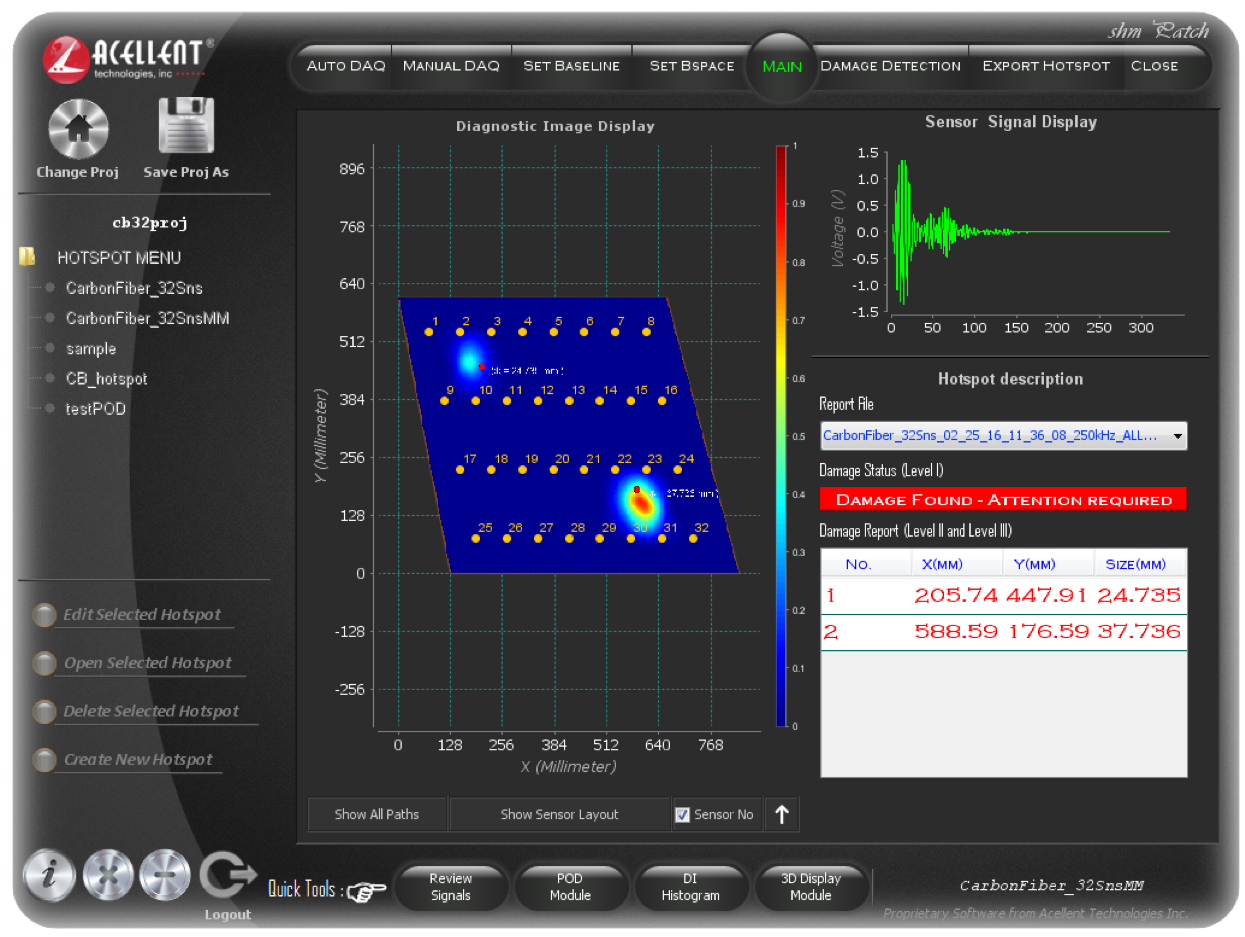Click the Save Proj As disk icon
This screenshot has width=1245, height=937.
point(186,124)
